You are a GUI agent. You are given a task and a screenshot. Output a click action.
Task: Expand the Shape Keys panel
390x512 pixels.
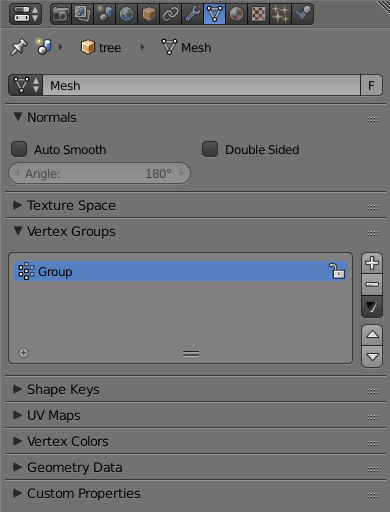click(x=63, y=389)
